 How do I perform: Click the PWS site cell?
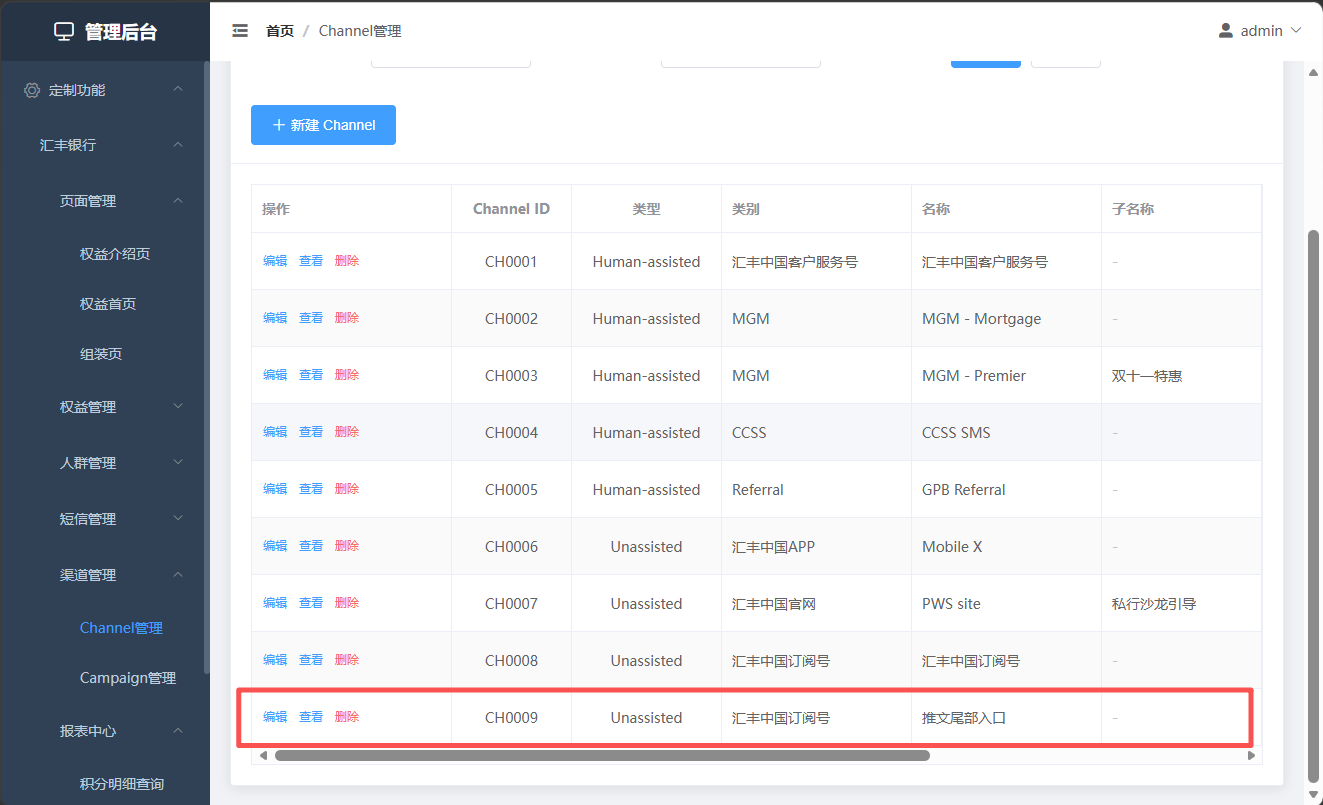coord(1006,604)
